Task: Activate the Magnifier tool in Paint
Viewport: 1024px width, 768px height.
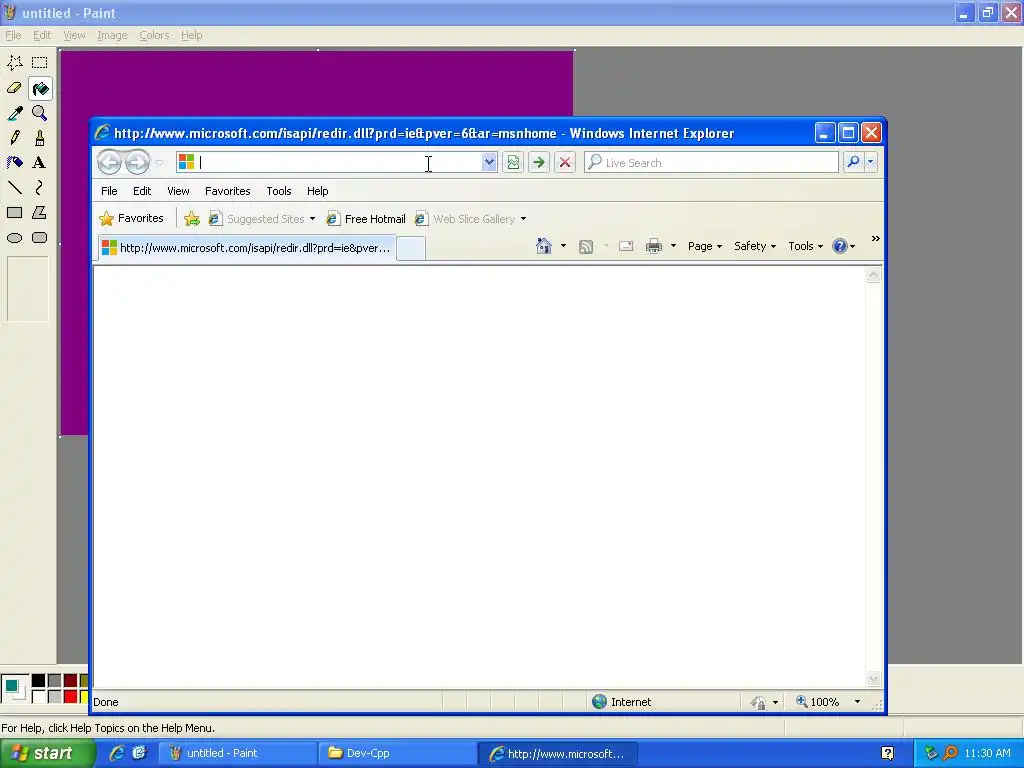Action: coord(40,113)
